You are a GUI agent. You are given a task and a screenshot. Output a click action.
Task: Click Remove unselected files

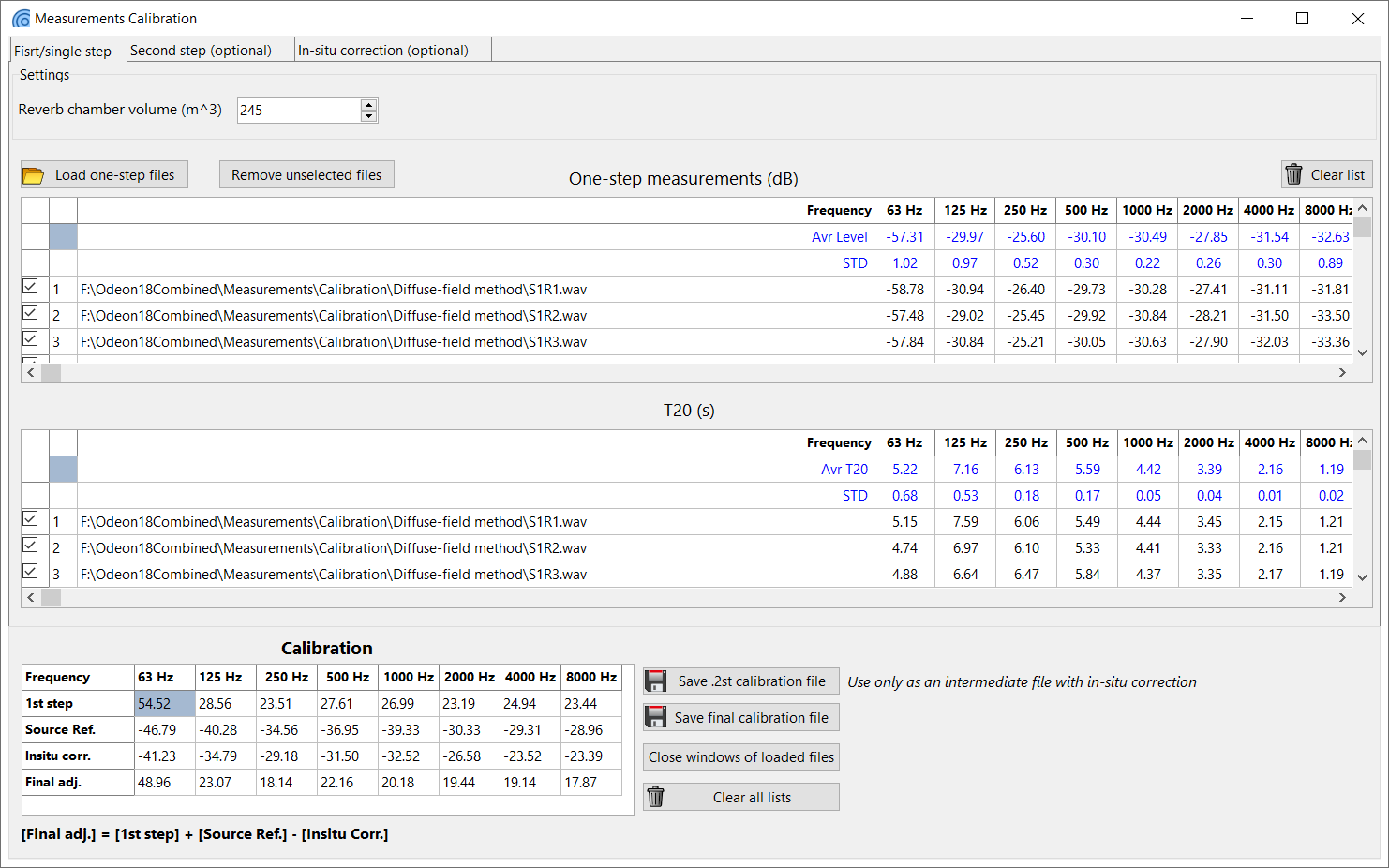pos(306,174)
